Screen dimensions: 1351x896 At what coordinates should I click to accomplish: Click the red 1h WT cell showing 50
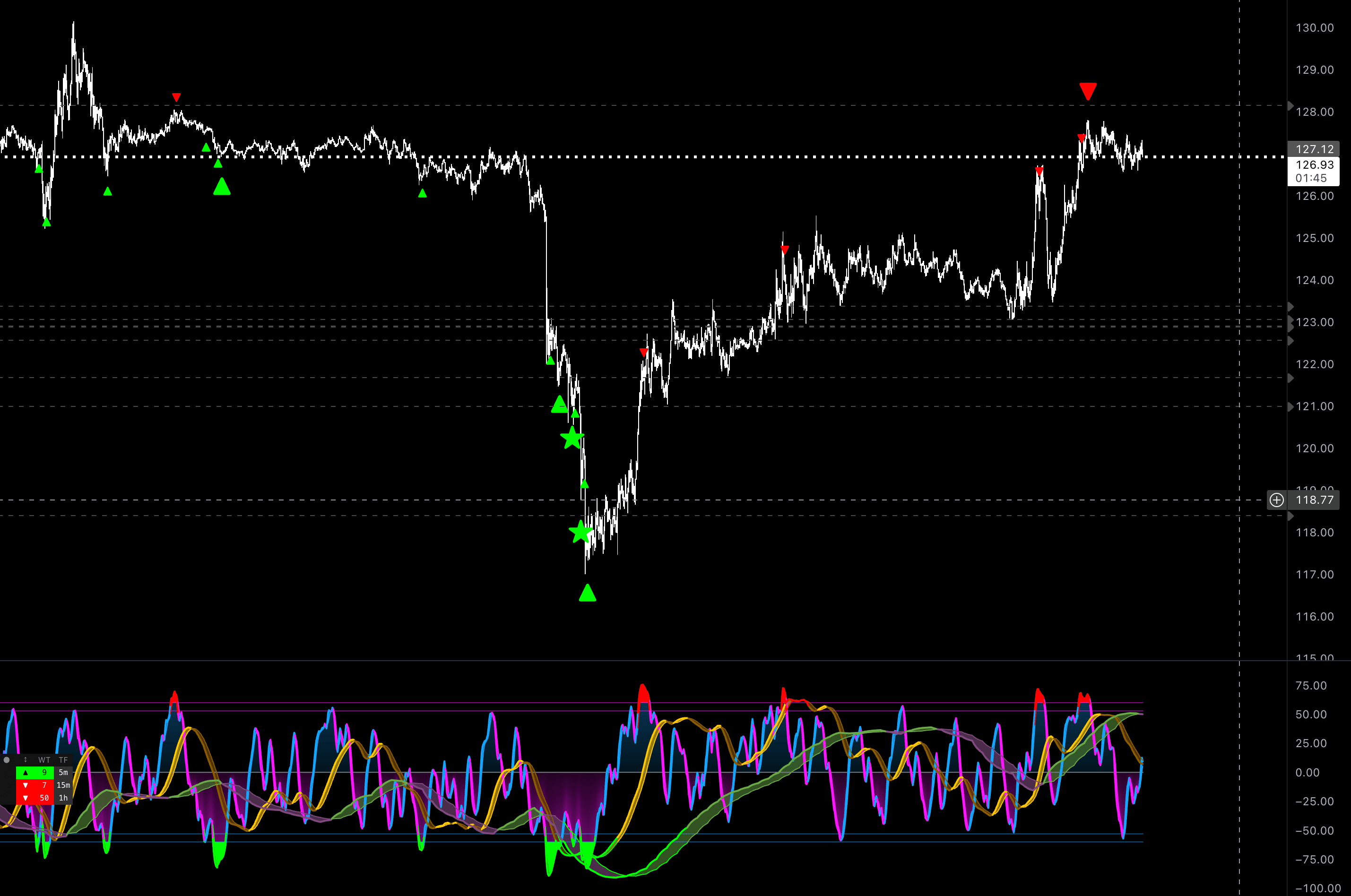click(35, 798)
